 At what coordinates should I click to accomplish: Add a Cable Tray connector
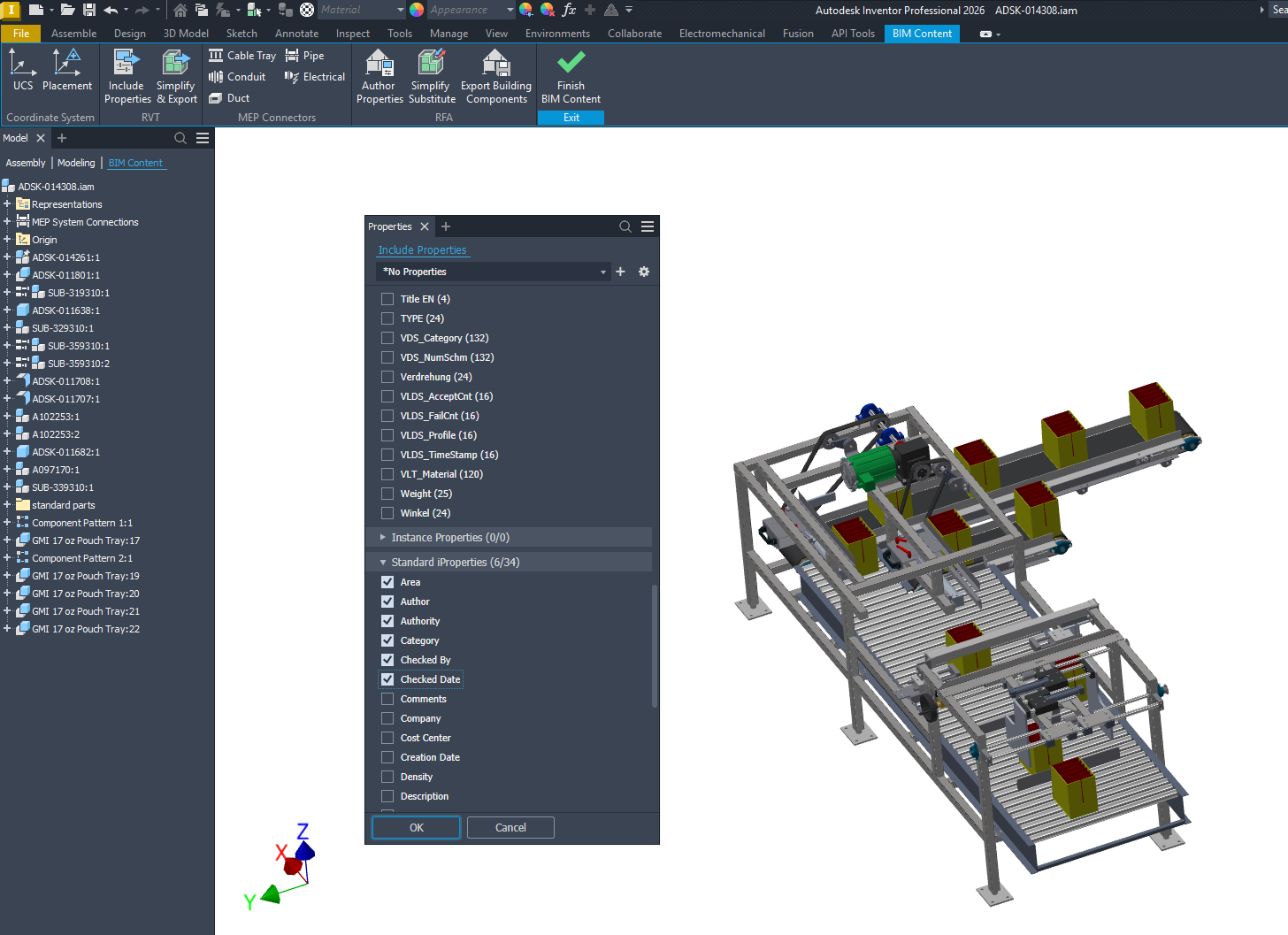pyautogui.click(x=242, y=56)
